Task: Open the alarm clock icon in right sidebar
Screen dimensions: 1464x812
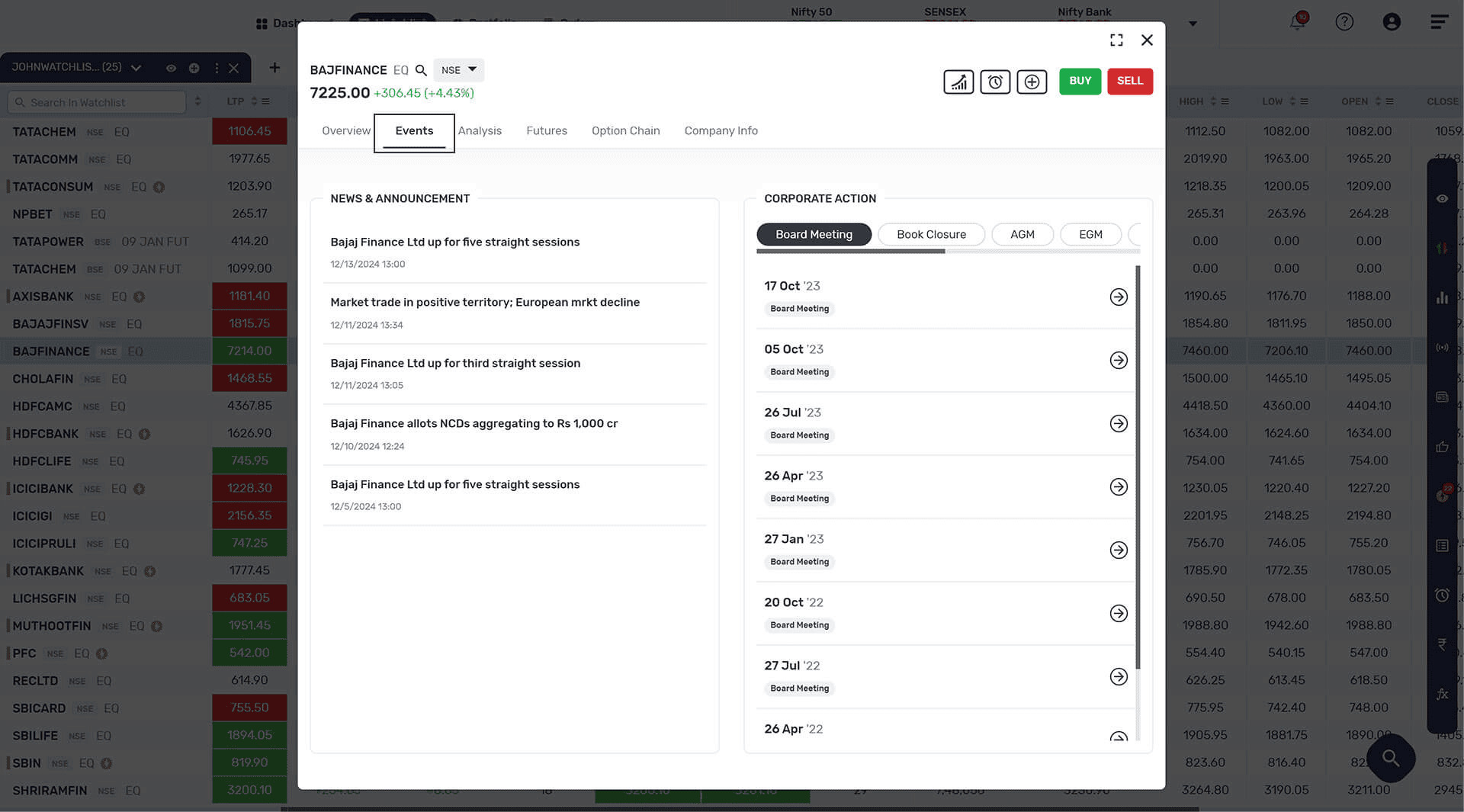Action: 1442,595
